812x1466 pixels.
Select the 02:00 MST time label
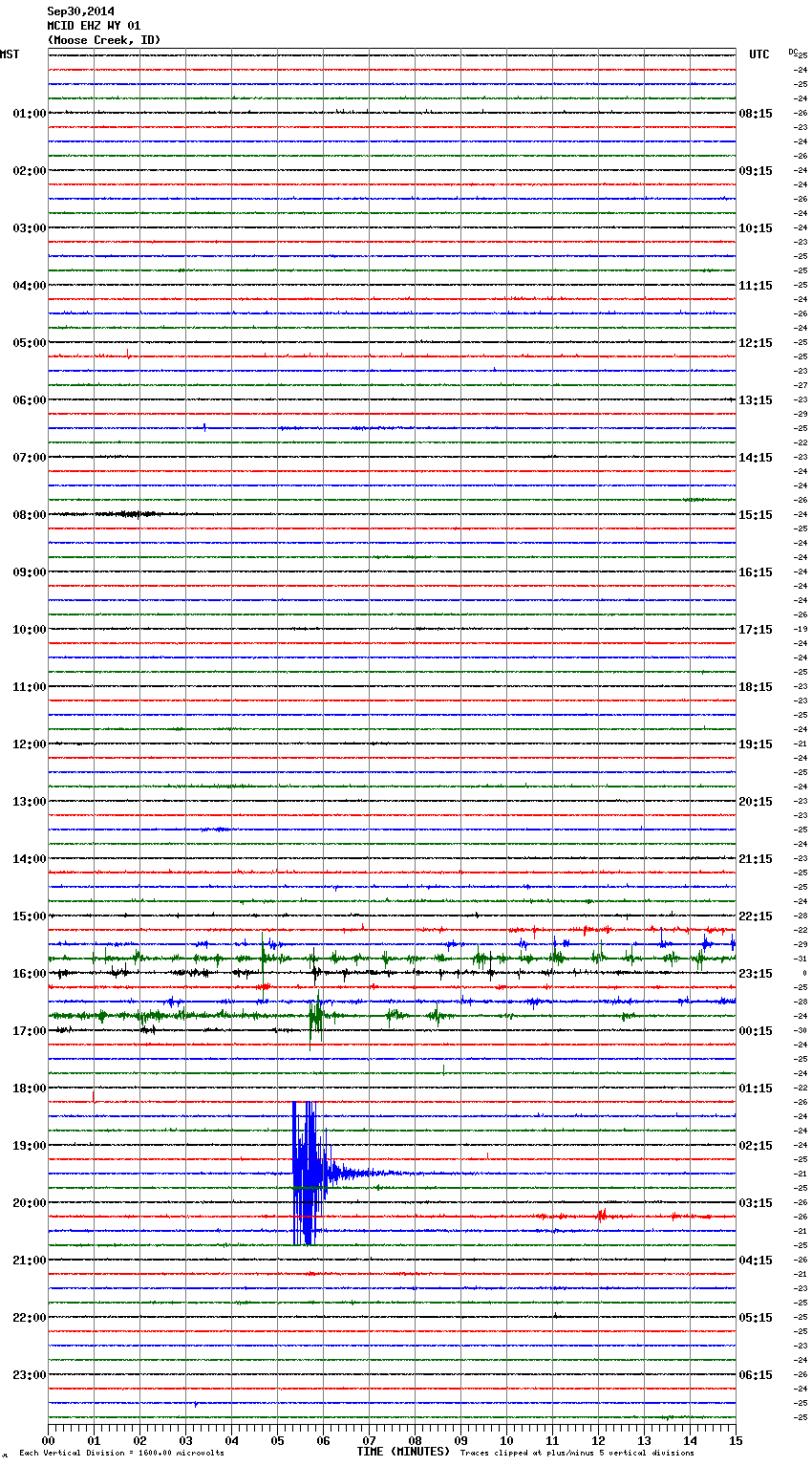coord(30,171)
